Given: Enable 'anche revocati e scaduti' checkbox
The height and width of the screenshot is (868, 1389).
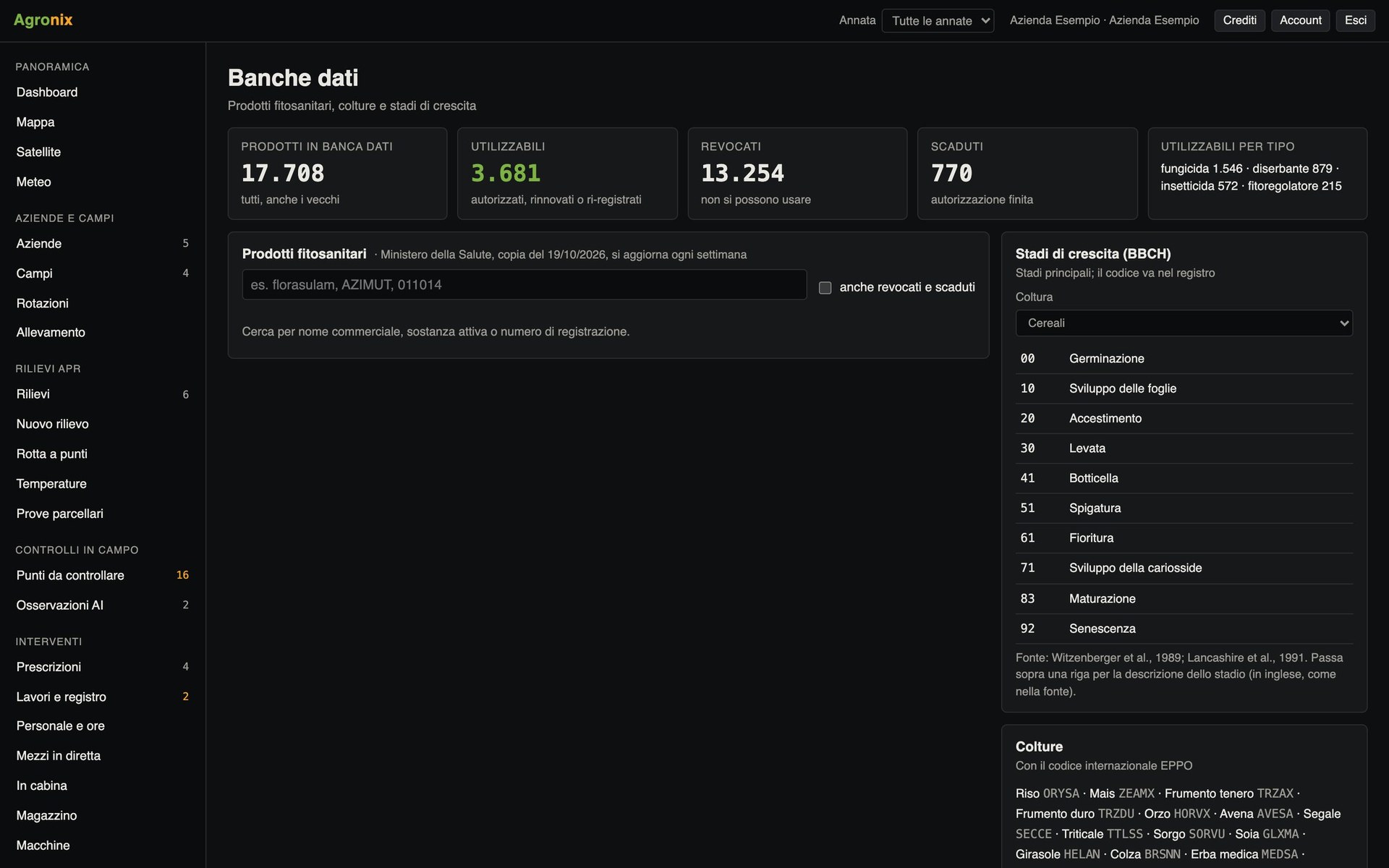Looking at the screenshot, I should [825, 288].
